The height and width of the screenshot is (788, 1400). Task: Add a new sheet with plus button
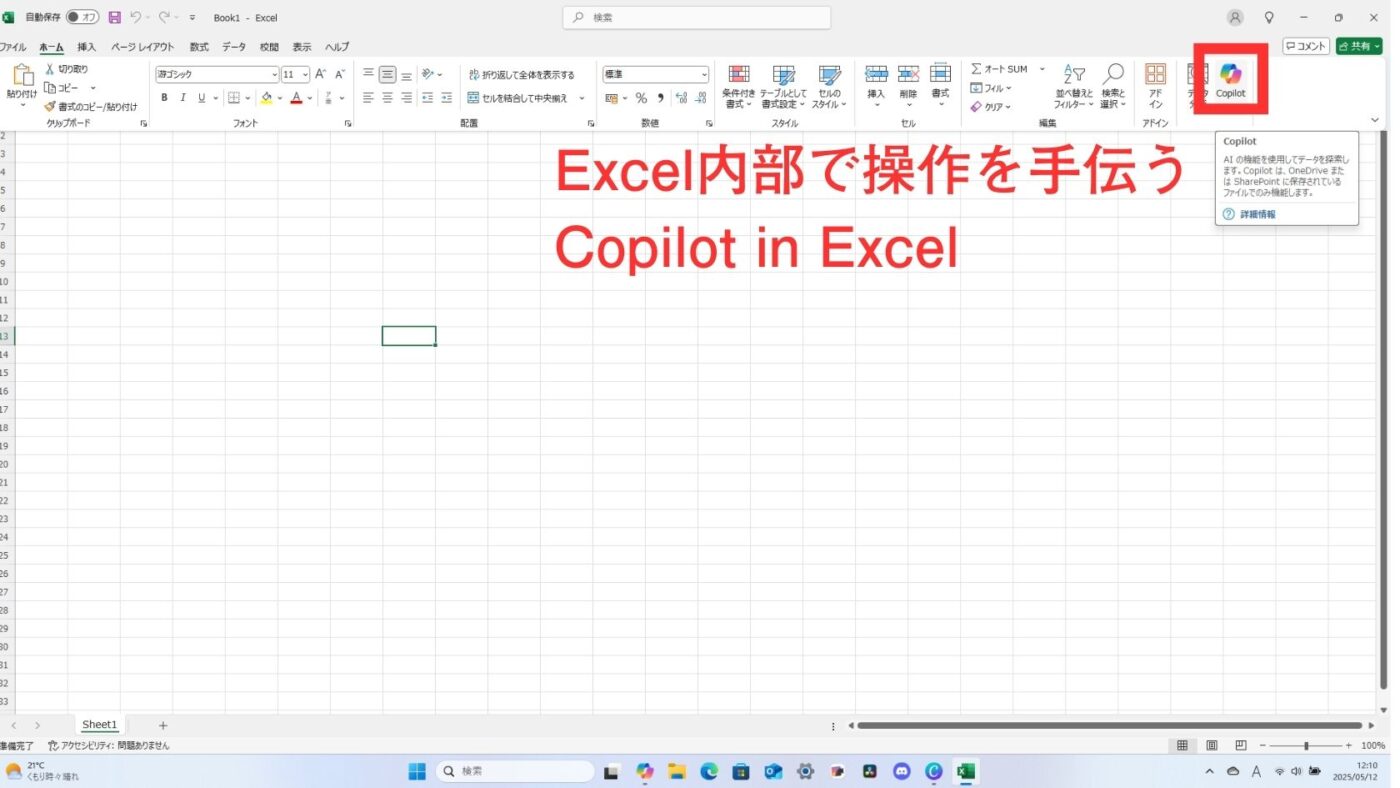pos(163,725)
